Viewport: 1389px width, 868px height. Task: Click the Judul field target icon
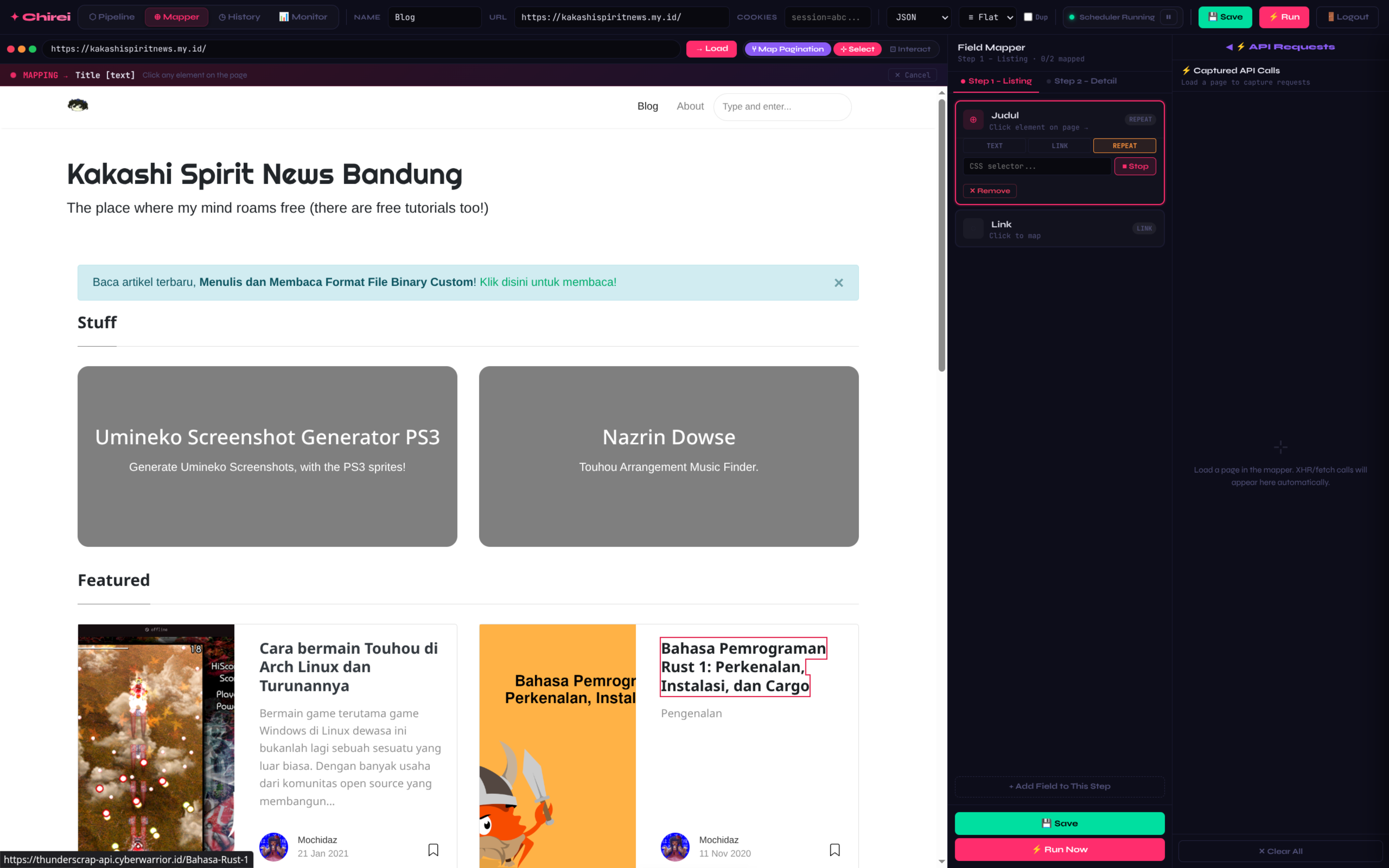pyautogui.click(x=973, y=120)
